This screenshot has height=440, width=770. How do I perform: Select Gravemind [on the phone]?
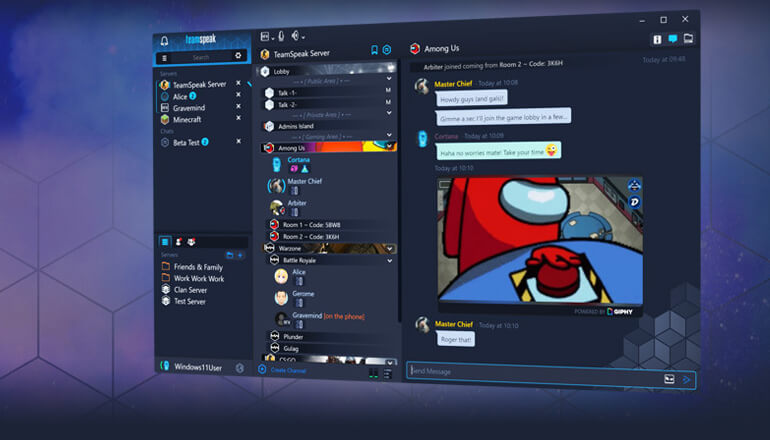pyautogui.click(x=328, y=316)
